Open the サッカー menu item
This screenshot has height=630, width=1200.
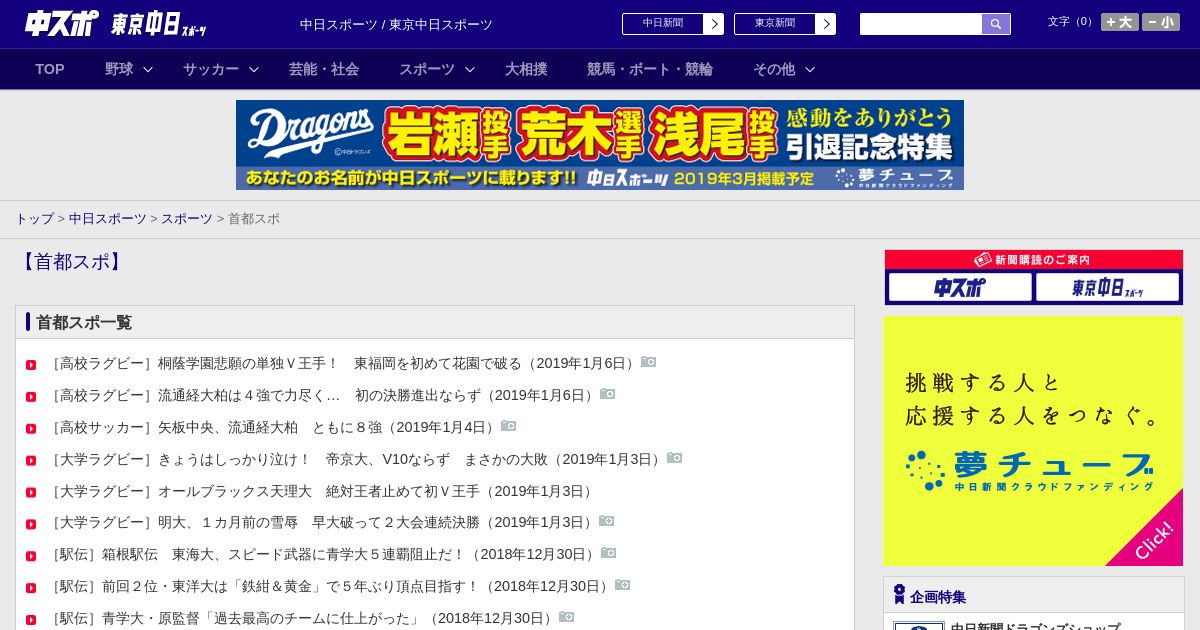tap(211, 69)
